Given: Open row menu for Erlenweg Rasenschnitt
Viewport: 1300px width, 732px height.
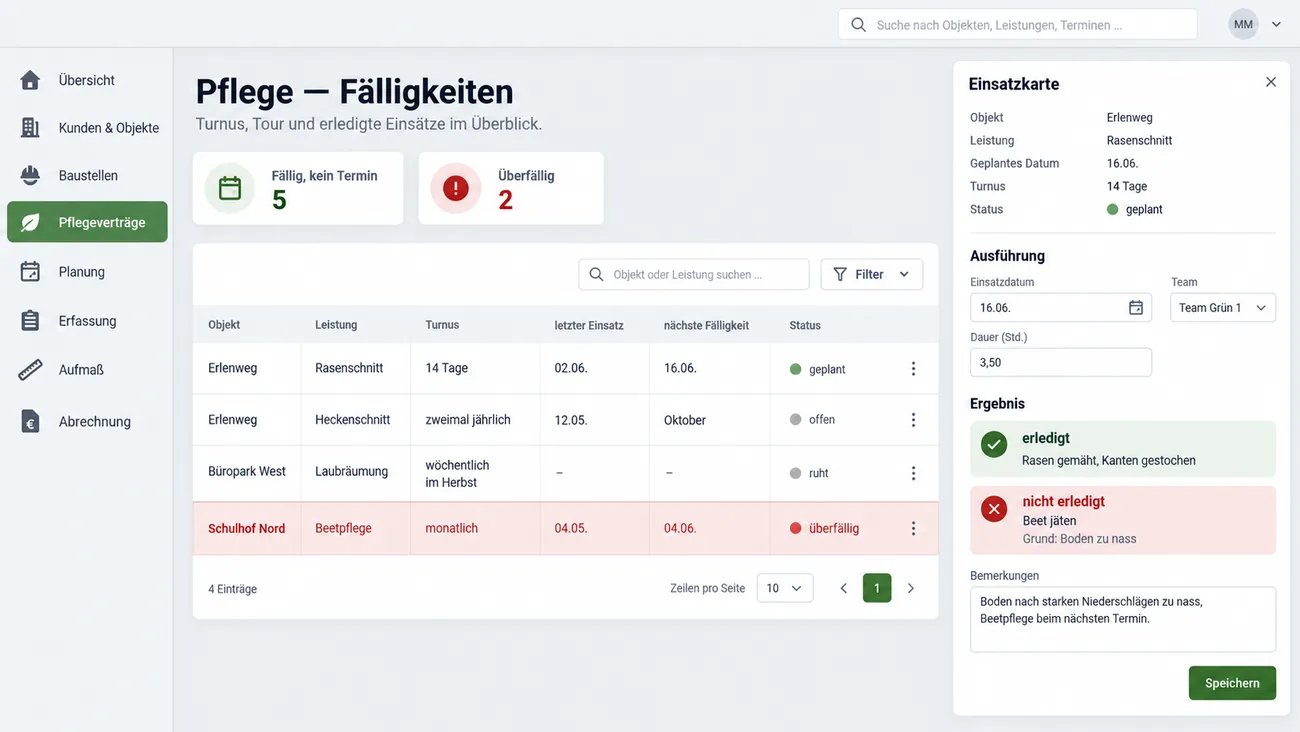Looking at the screenshot, I should click(913, 369).
